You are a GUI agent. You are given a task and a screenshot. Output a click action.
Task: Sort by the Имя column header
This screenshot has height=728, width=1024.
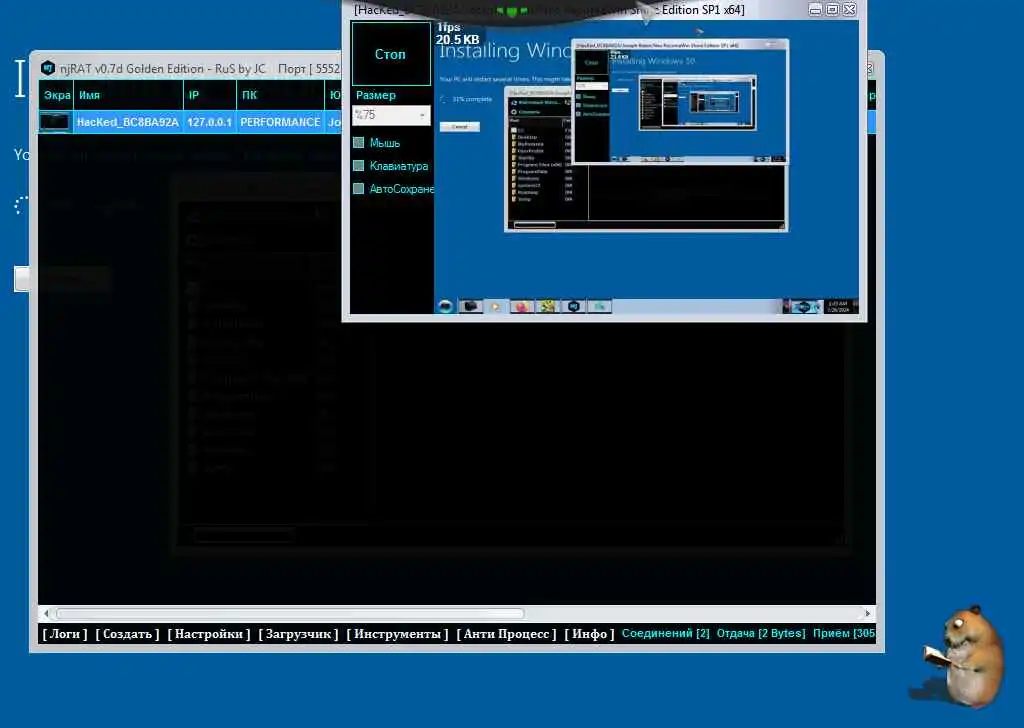(129, 95)
